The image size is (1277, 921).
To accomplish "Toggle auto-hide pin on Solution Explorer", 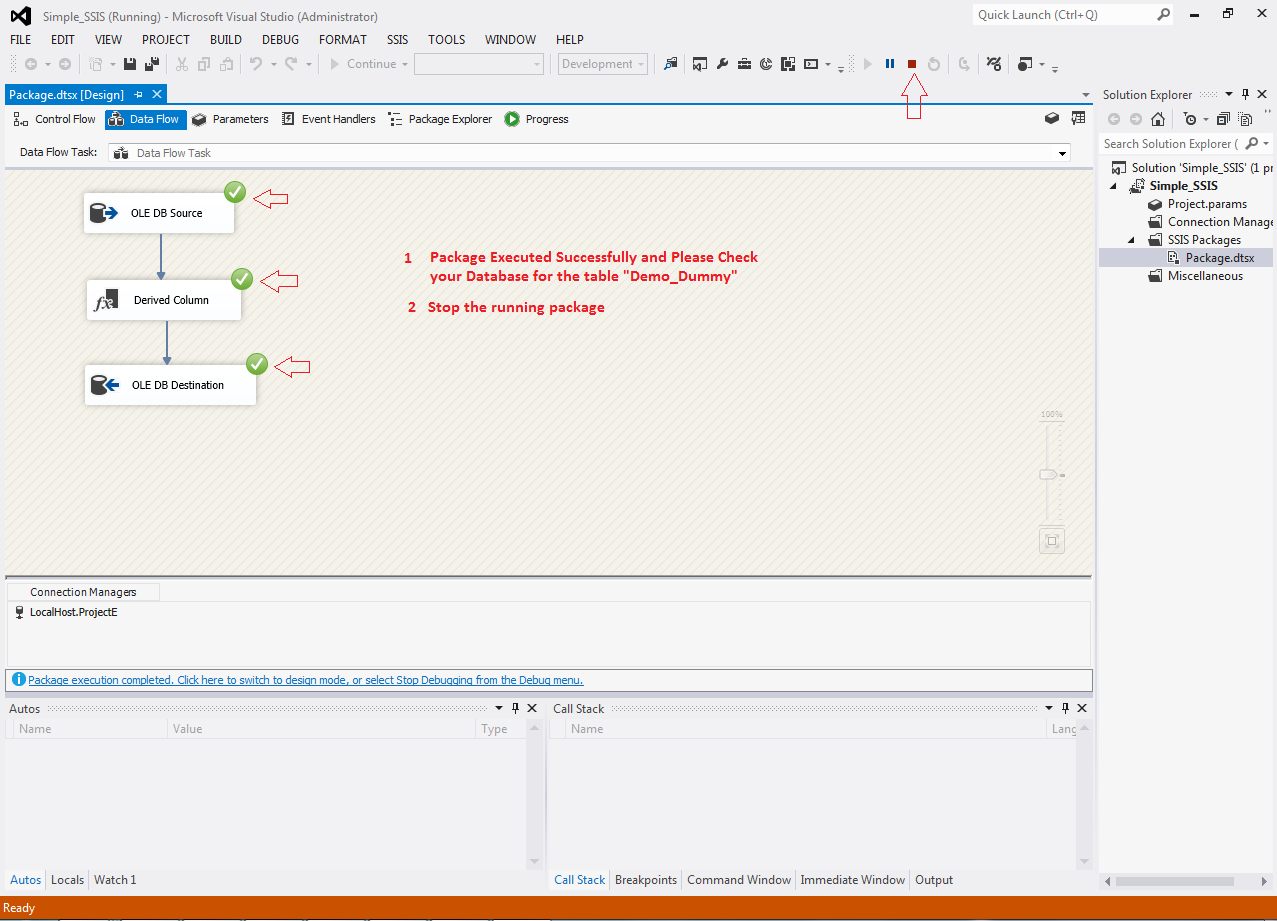I will tap(1246, 94).
